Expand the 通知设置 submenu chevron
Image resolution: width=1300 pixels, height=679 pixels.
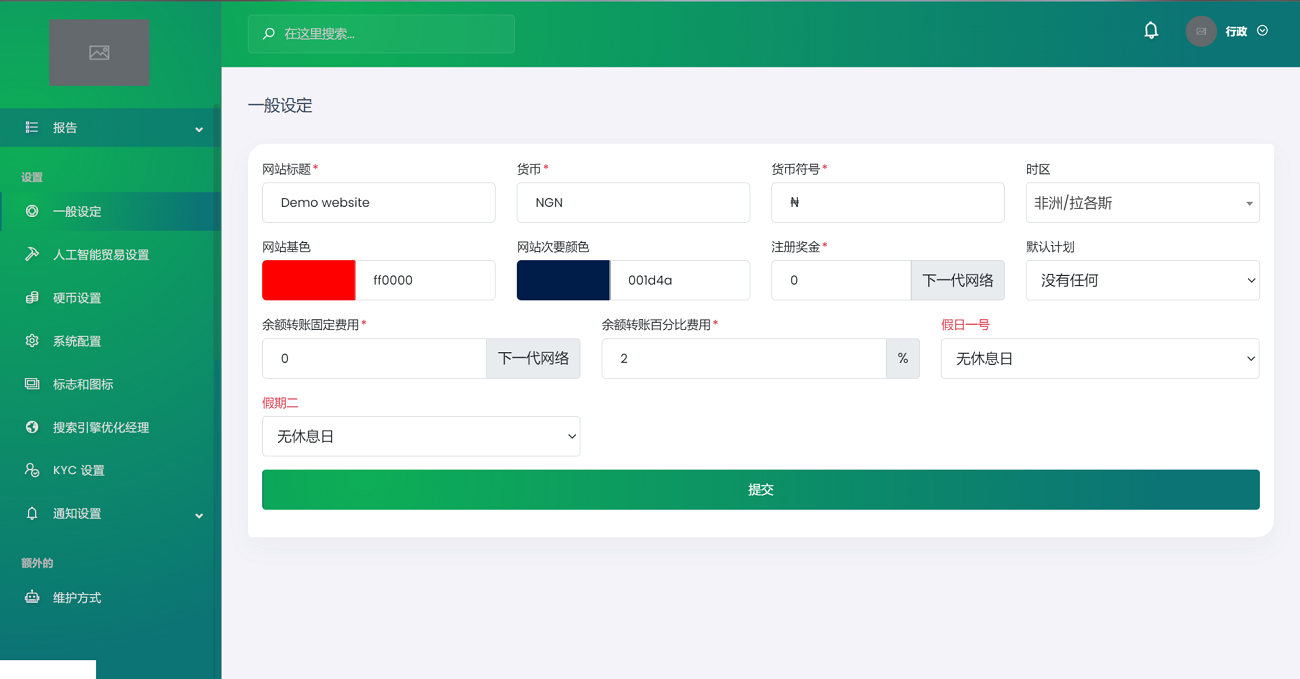coord(199,515)
